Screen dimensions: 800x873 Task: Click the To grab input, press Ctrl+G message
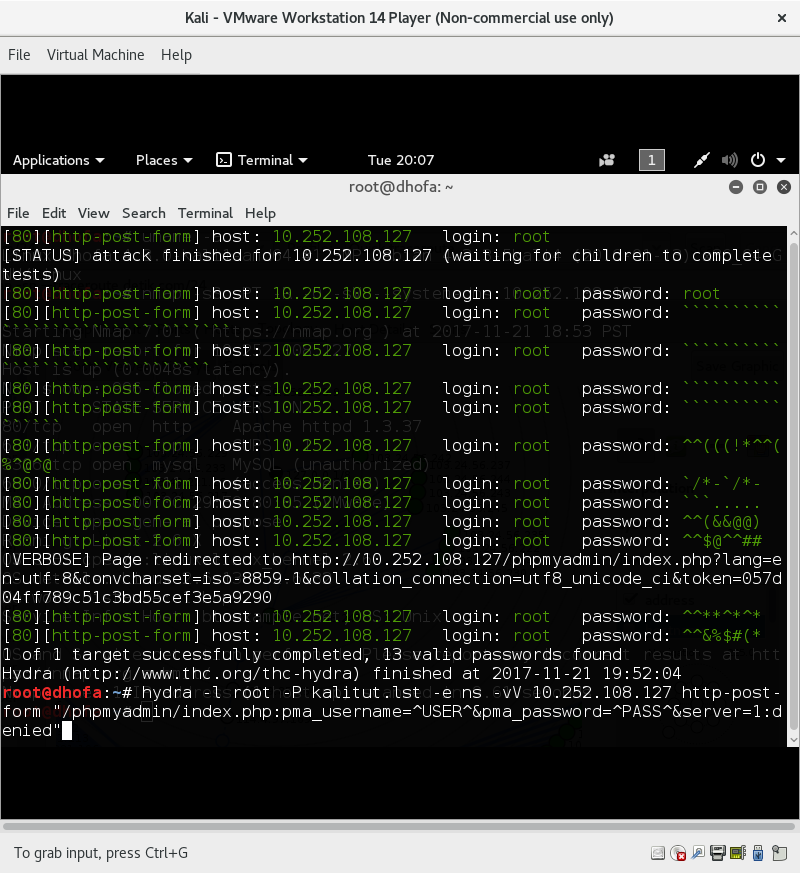(x=101, y=853)
